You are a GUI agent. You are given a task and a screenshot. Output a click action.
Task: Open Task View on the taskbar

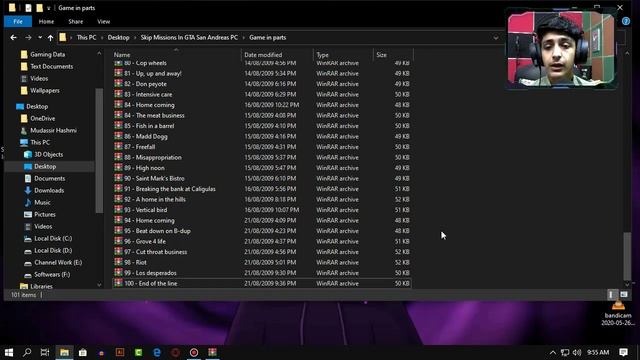pos(45,352)
